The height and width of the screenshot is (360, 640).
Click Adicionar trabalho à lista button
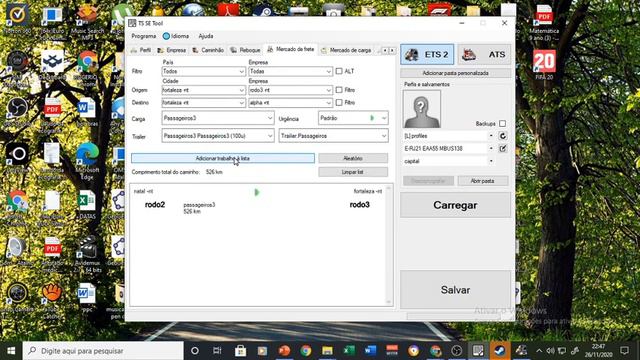click(x=223, y=158)
